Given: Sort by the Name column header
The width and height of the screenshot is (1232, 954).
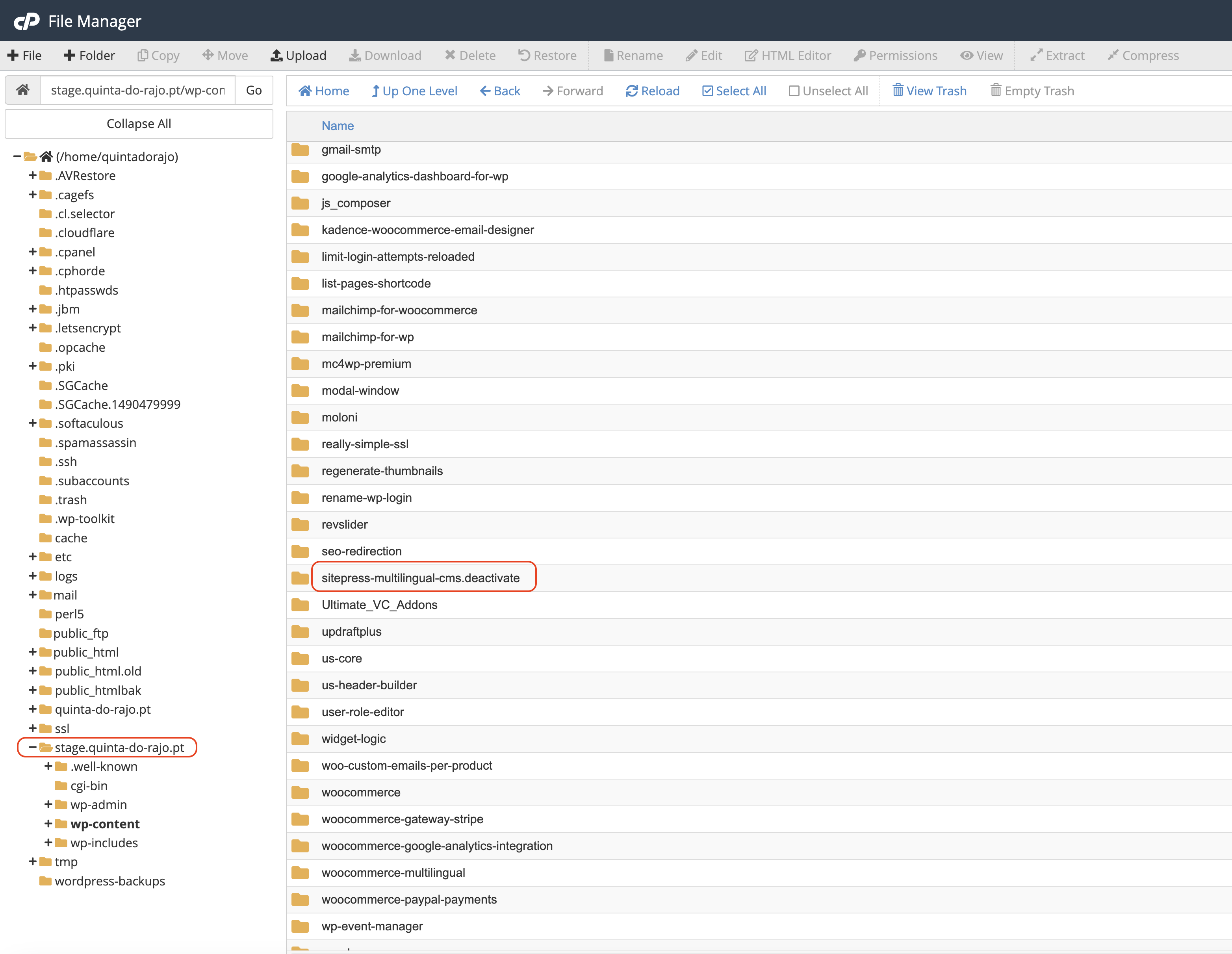Looking at the screenshot, I should (x=337, y=126).
